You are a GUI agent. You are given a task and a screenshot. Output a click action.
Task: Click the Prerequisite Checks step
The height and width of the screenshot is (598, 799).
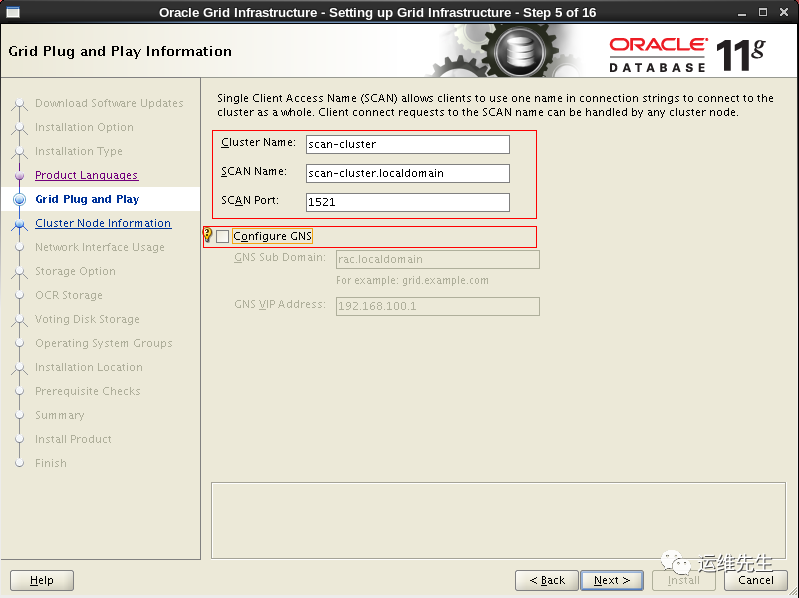(88, 391)
